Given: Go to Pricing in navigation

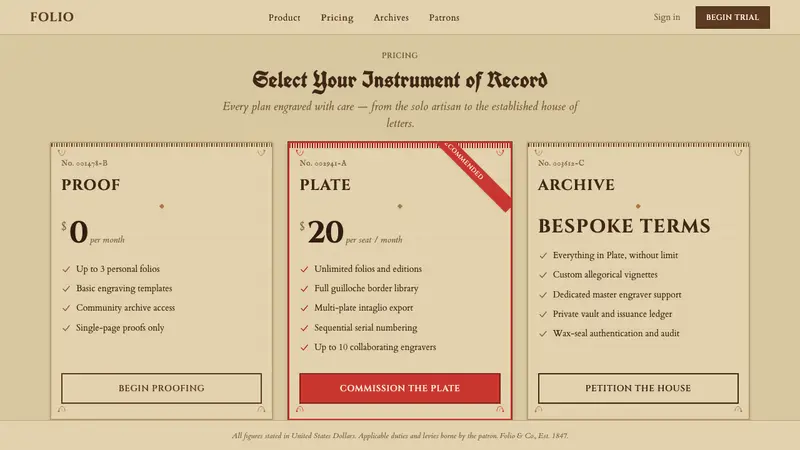Looking at the screenshot, I should pyautogui.click(x=337, y=17).
